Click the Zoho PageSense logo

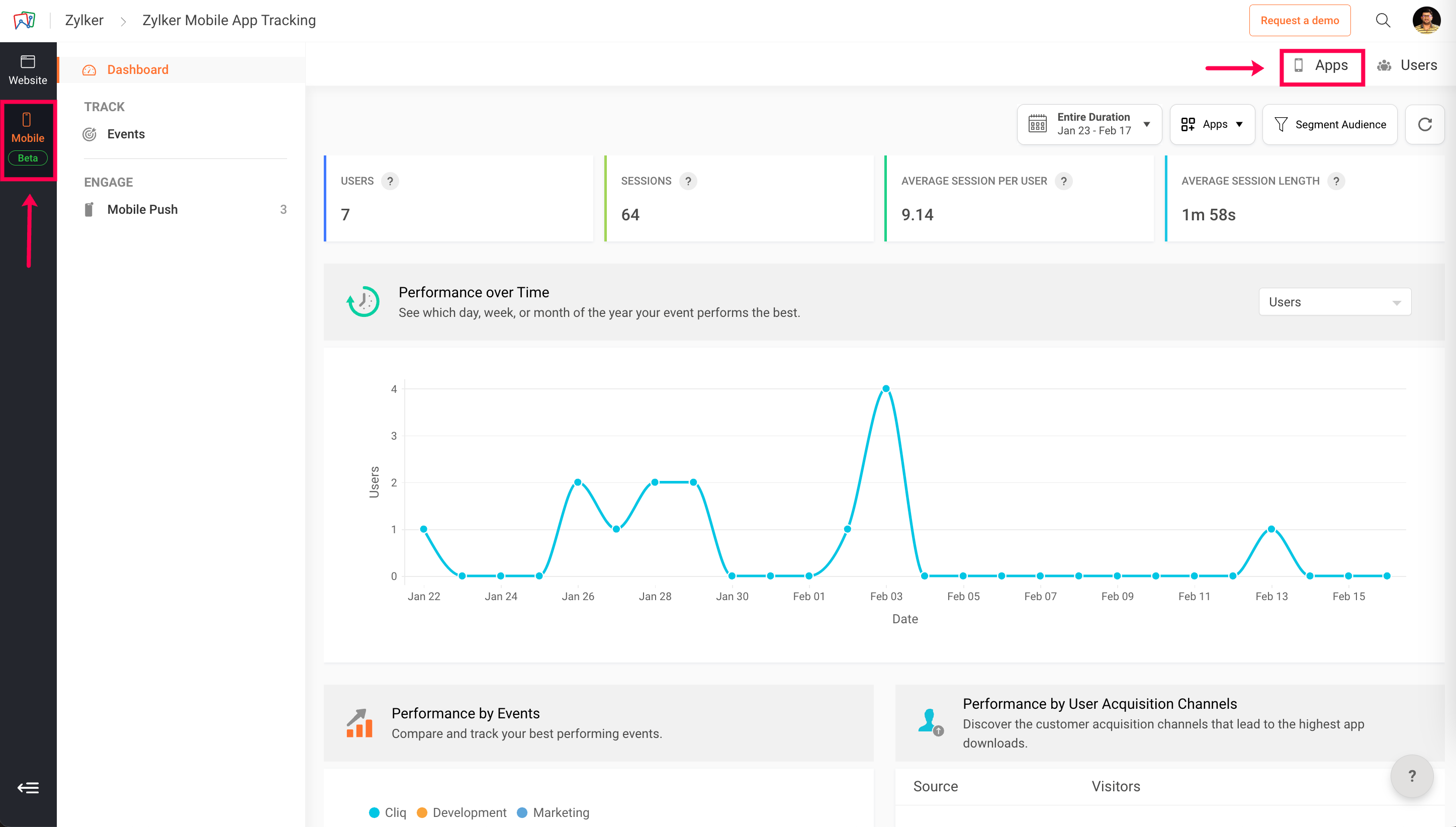click(25, 21)
